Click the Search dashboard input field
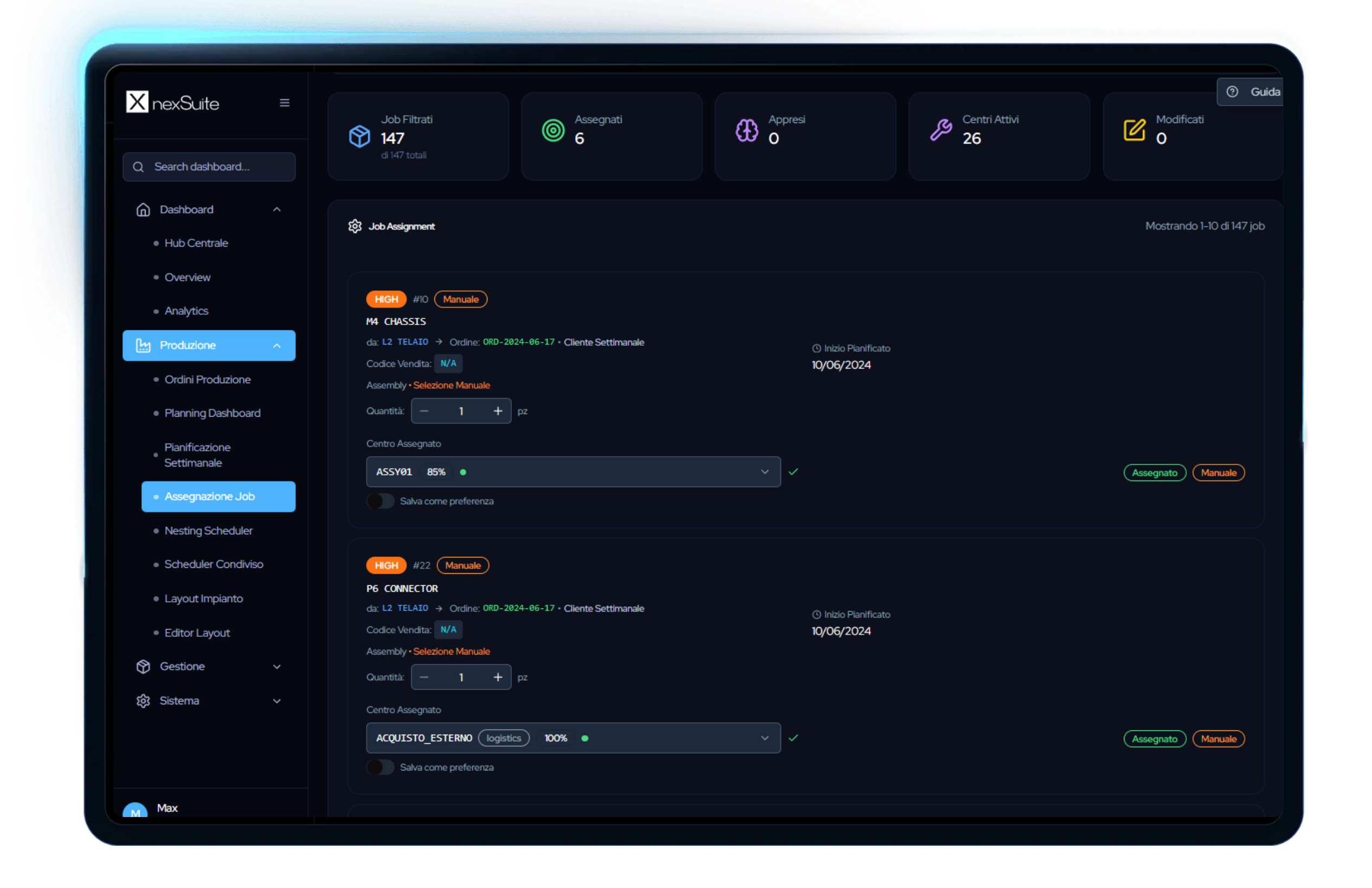Image resolution: width=1372 pixels, height=888 pixels. pos(209,167)
